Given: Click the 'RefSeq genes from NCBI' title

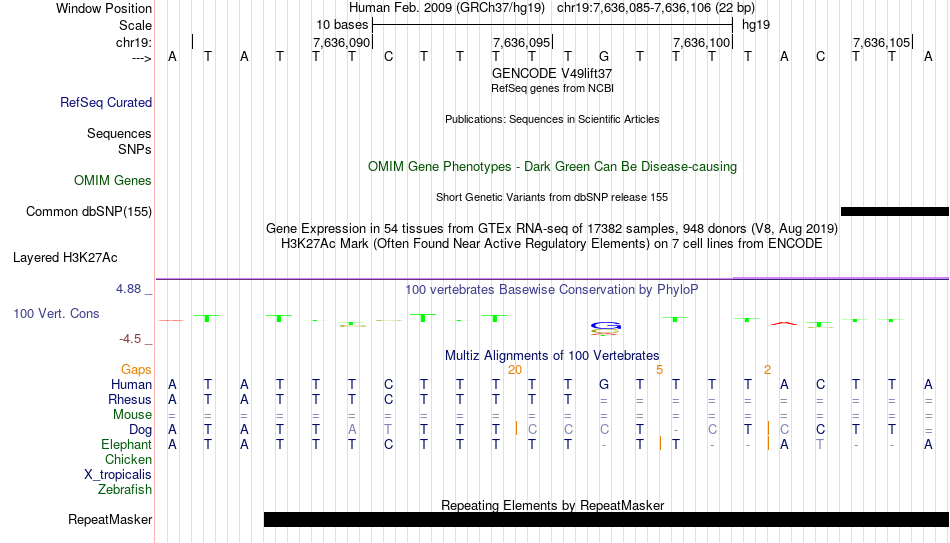Looking at the screenshot, I should [552, 88].
